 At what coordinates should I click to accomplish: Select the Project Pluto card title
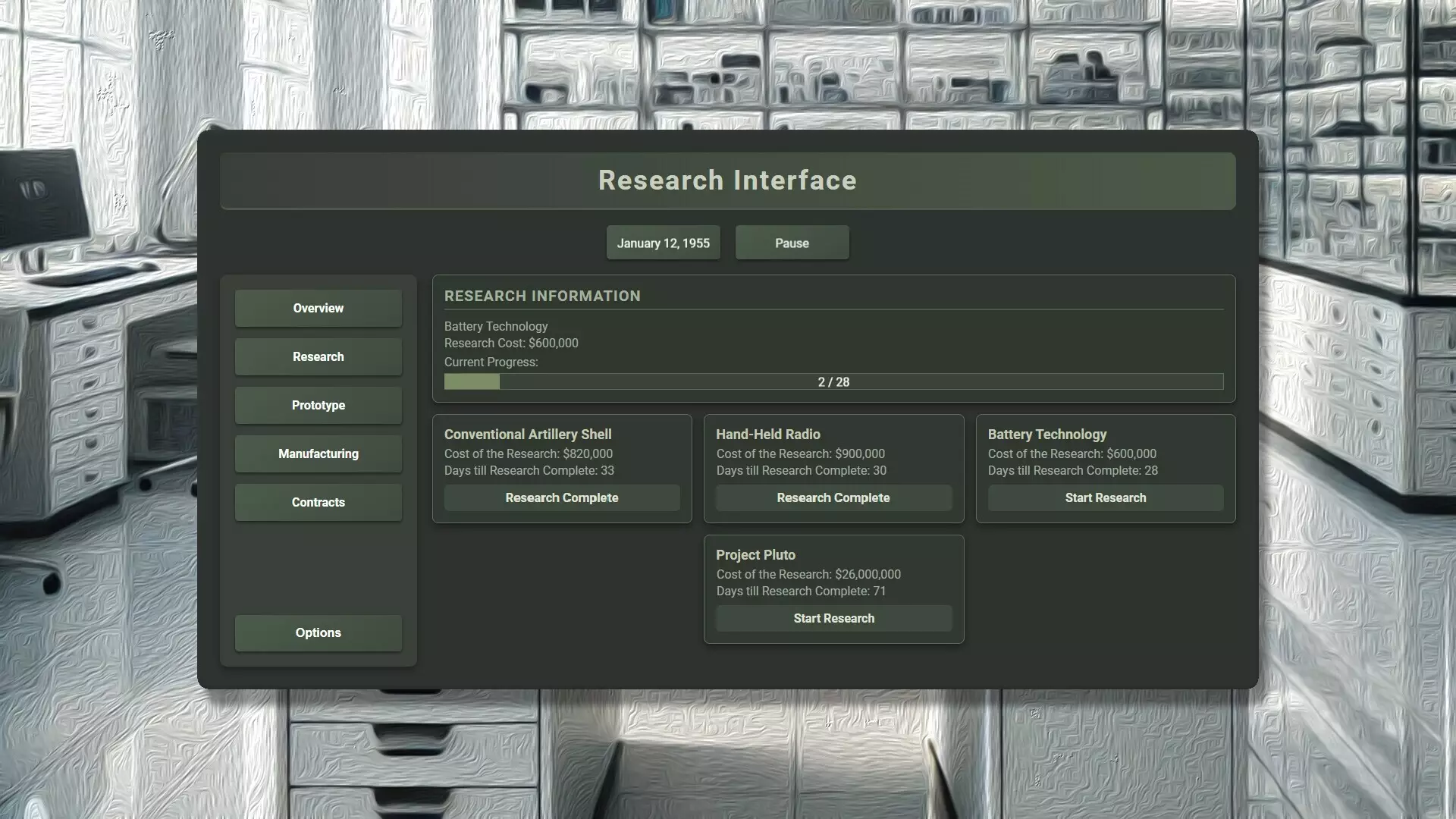[x=755, y=554]
